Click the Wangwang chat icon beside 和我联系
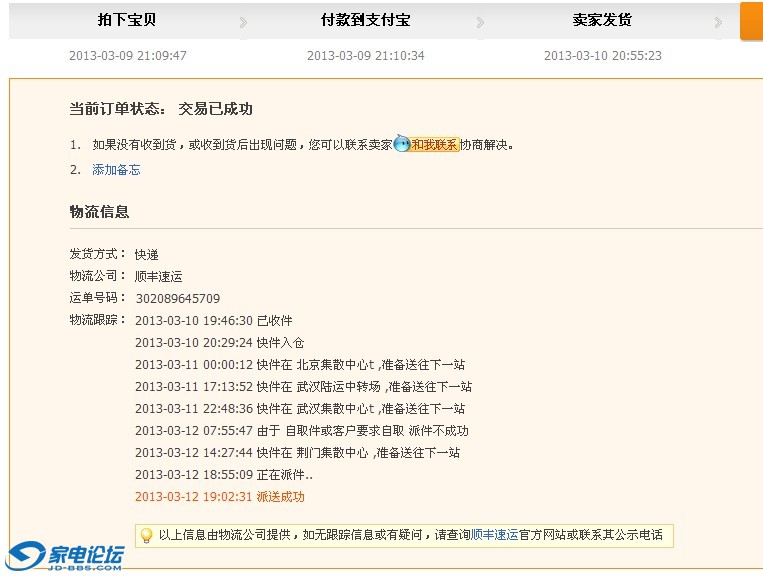Viewport: 763px width, 577px height. pos(401,144)
